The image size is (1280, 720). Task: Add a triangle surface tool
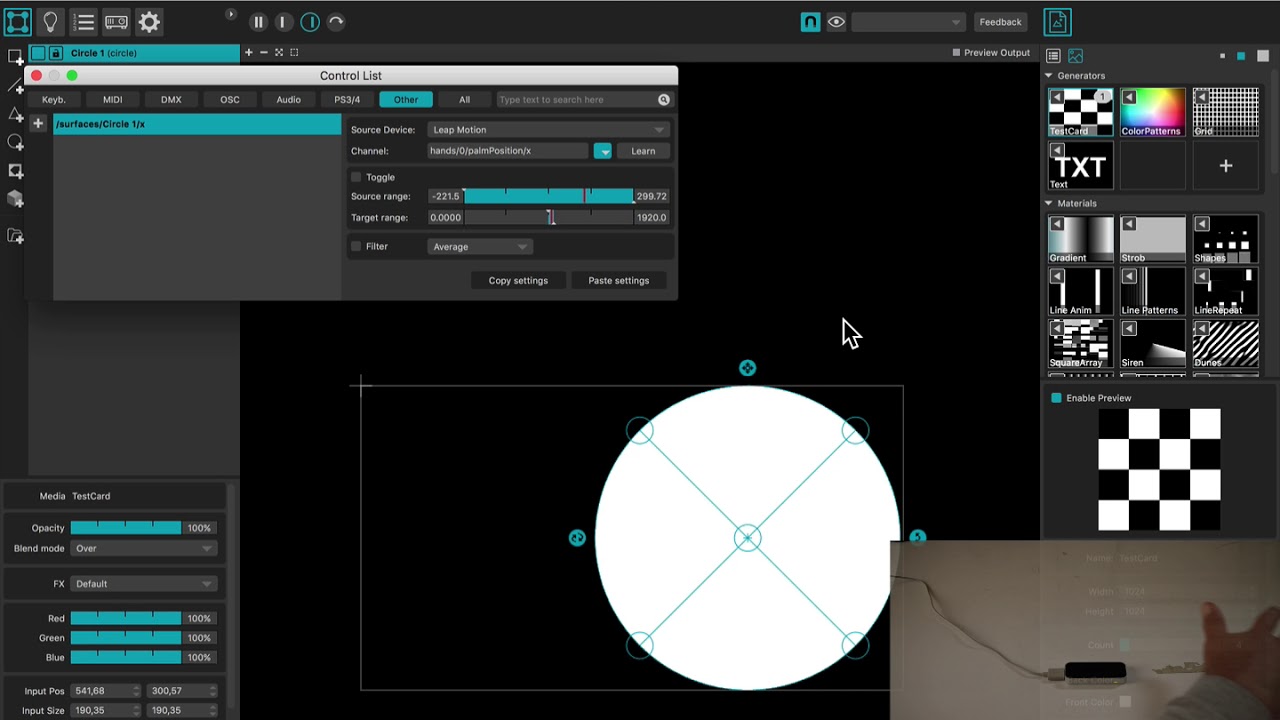pyautogui.click(x=15, y=114)
